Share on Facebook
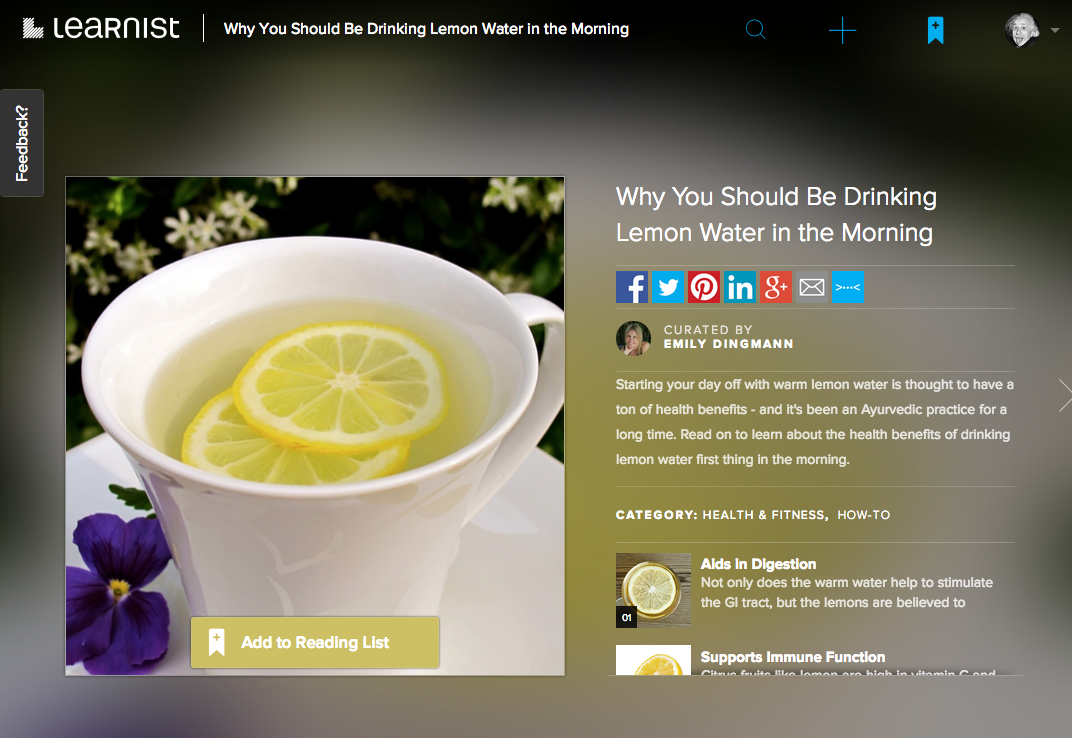Viewport: 1072px width, 738px height. (632, 288)
